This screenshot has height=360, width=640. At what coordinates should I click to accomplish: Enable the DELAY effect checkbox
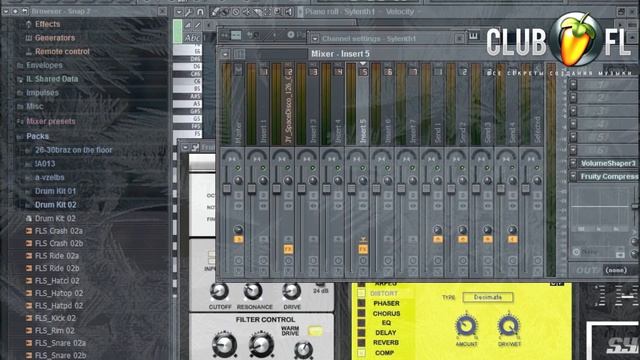pyautogui.click(x=361, y=333)
